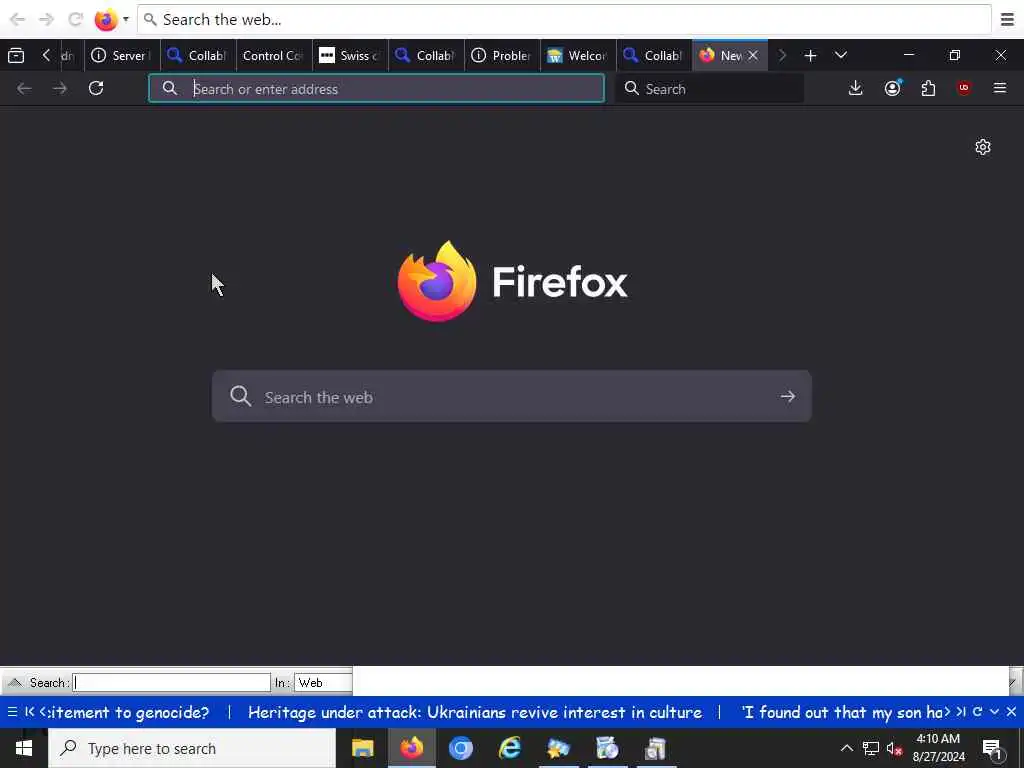This screenshot has height=768, width=1024.
Task: Open the outer top bar hamburger menu
Action: coord(1007,20)
